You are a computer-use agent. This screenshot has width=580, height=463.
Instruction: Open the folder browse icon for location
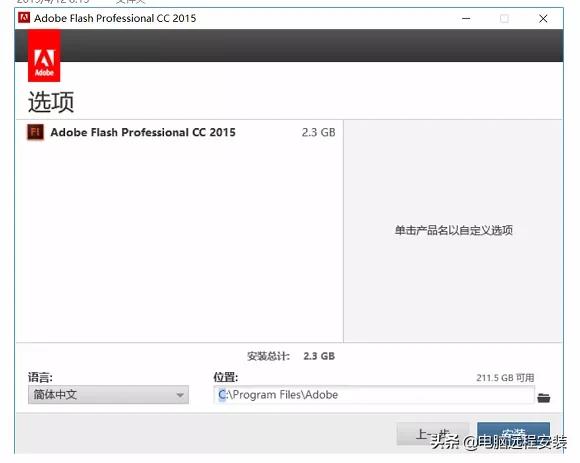click(543, 398)
